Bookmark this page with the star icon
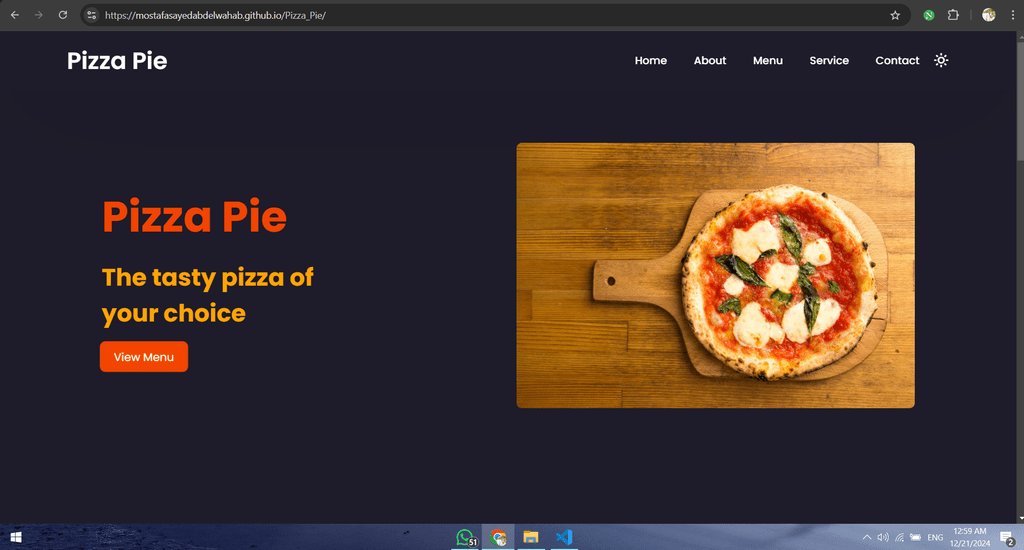Image resolution: width=1024 pixels, height=550 pixels. point(895,15)
